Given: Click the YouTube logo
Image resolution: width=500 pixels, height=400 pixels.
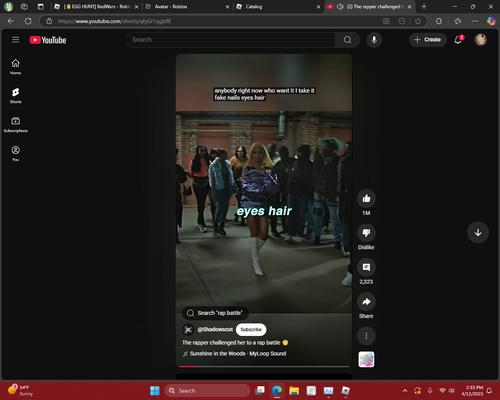Looking at the screenshot, I should (48, 40).
